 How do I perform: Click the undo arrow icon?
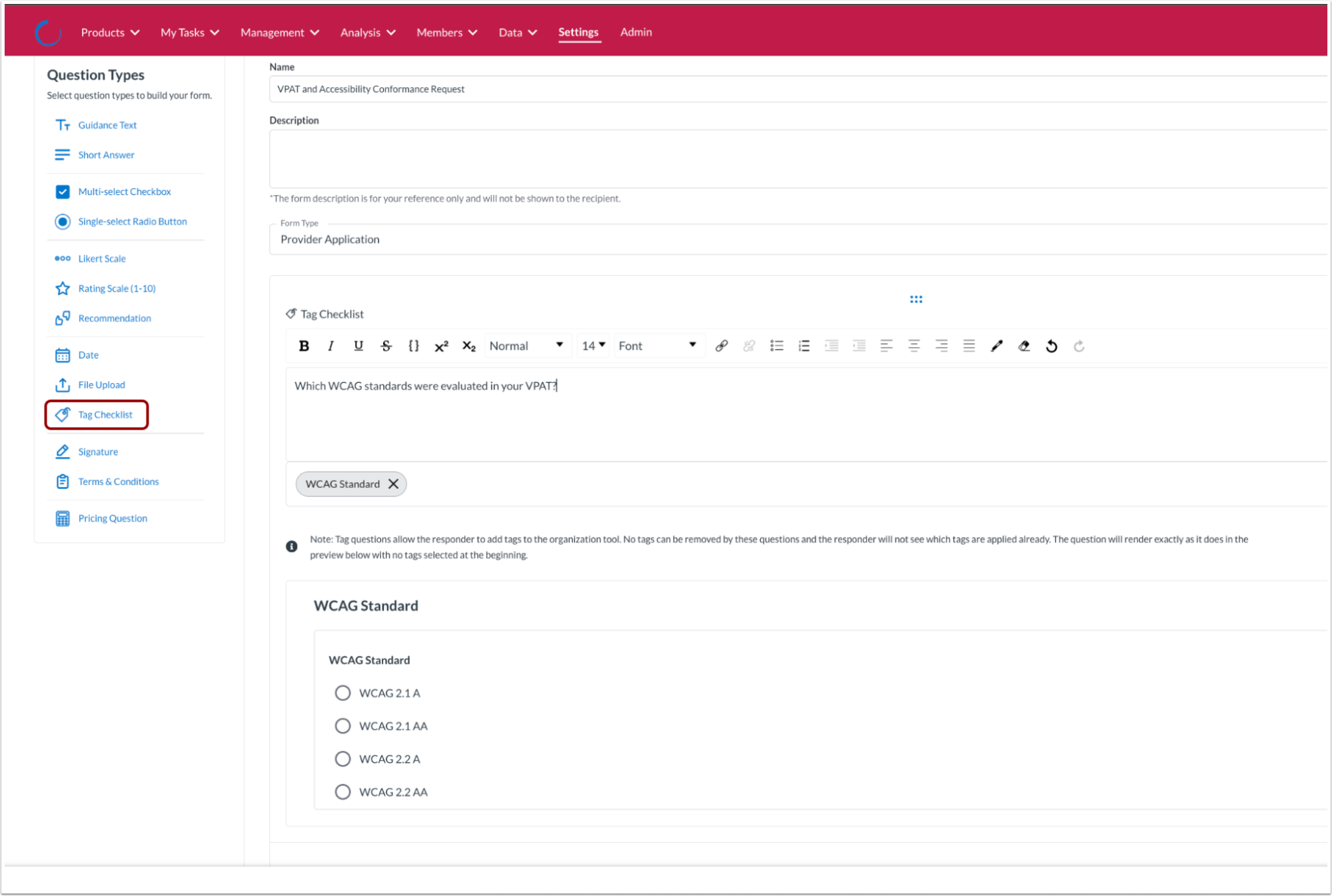(1051, 346)
